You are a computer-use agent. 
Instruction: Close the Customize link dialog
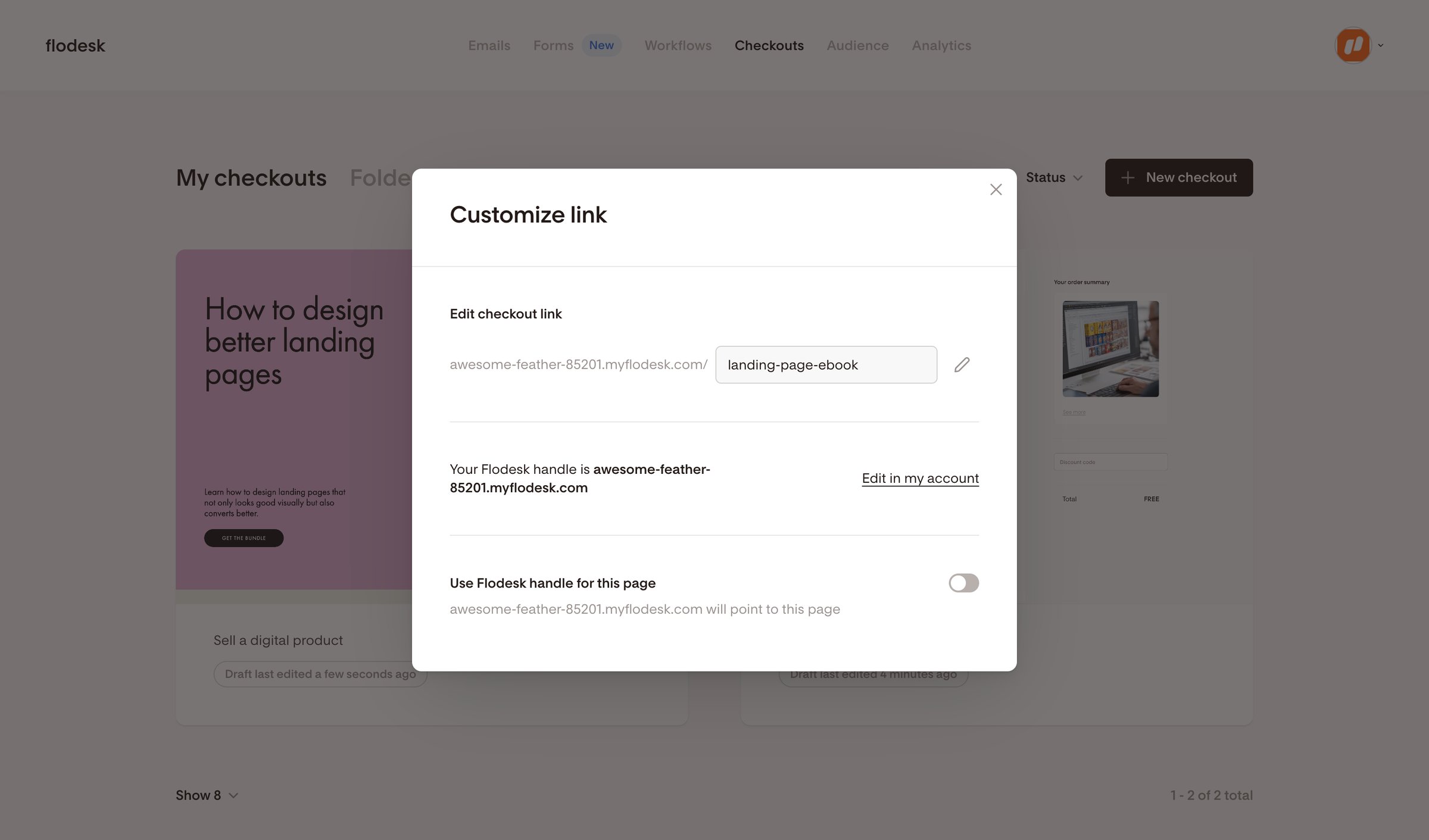pyautogui.click(x=996, y=189)
